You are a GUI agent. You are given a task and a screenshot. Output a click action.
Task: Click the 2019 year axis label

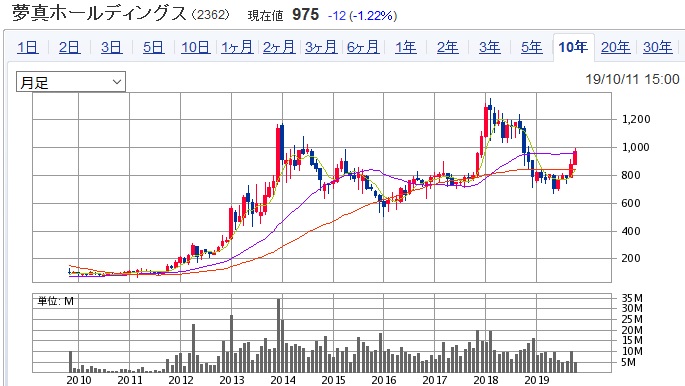536,380
